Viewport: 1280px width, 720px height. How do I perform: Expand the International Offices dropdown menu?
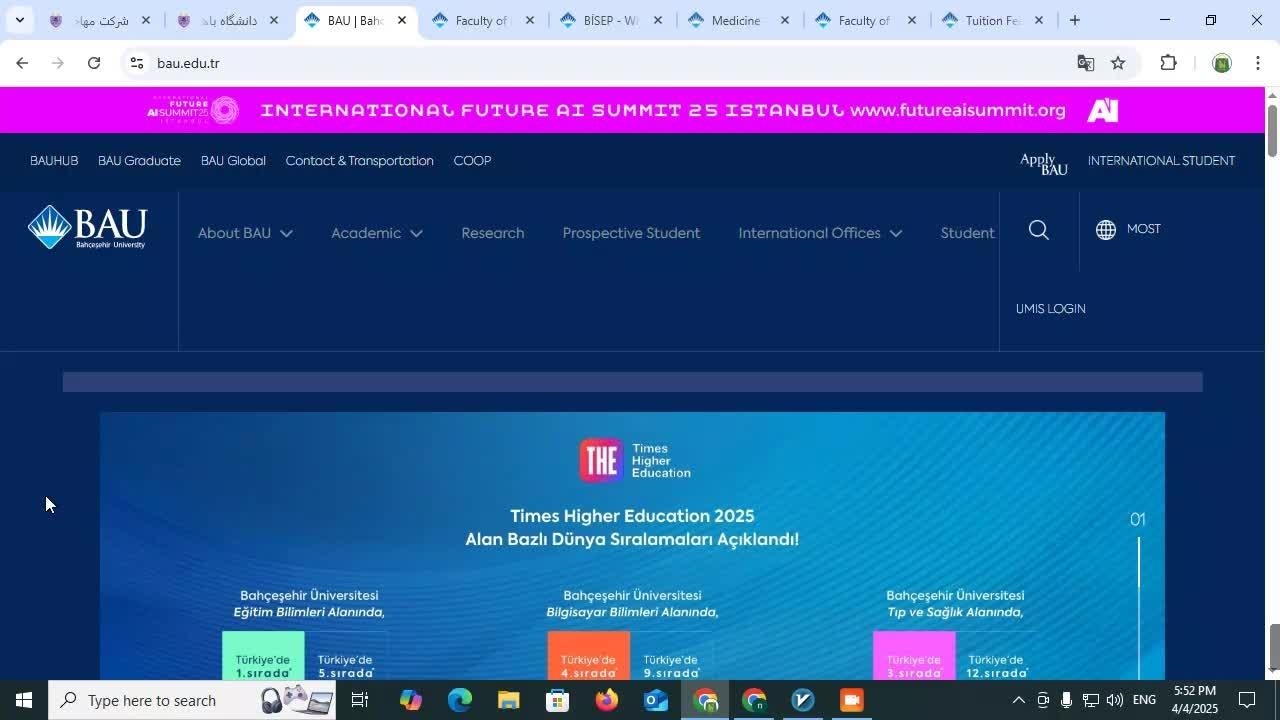click(x=820, y=233)
